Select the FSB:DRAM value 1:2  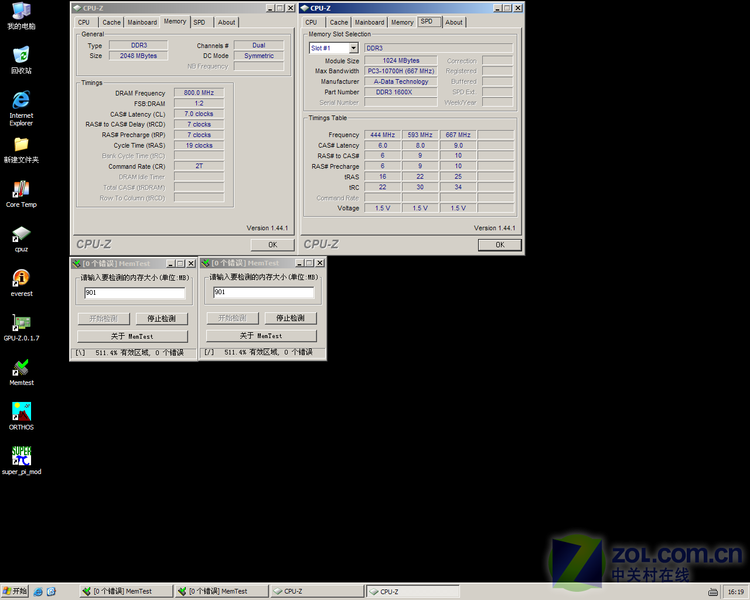click(x=199, y=103)
